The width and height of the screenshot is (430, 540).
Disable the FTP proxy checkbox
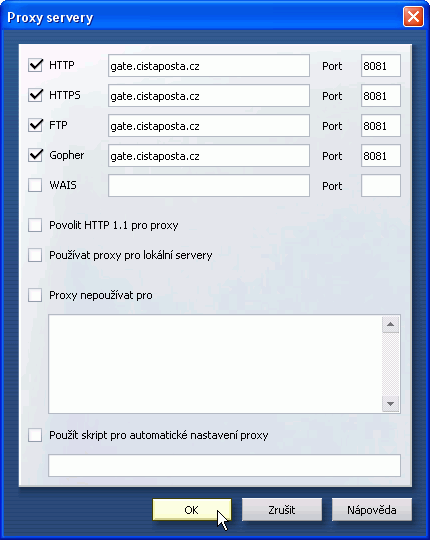pos(35,125)
